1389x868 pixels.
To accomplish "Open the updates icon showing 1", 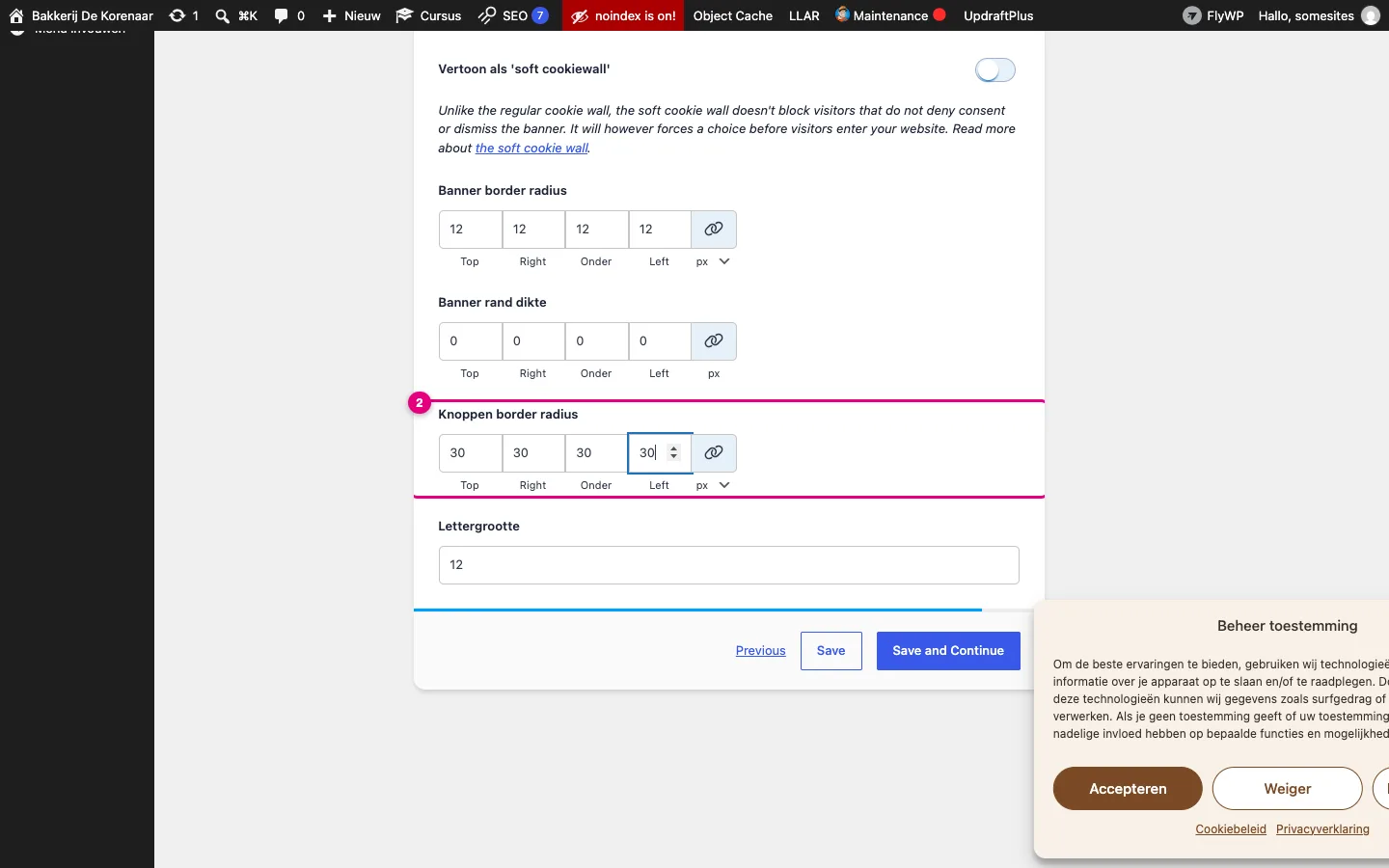I will tap(177, 15).
